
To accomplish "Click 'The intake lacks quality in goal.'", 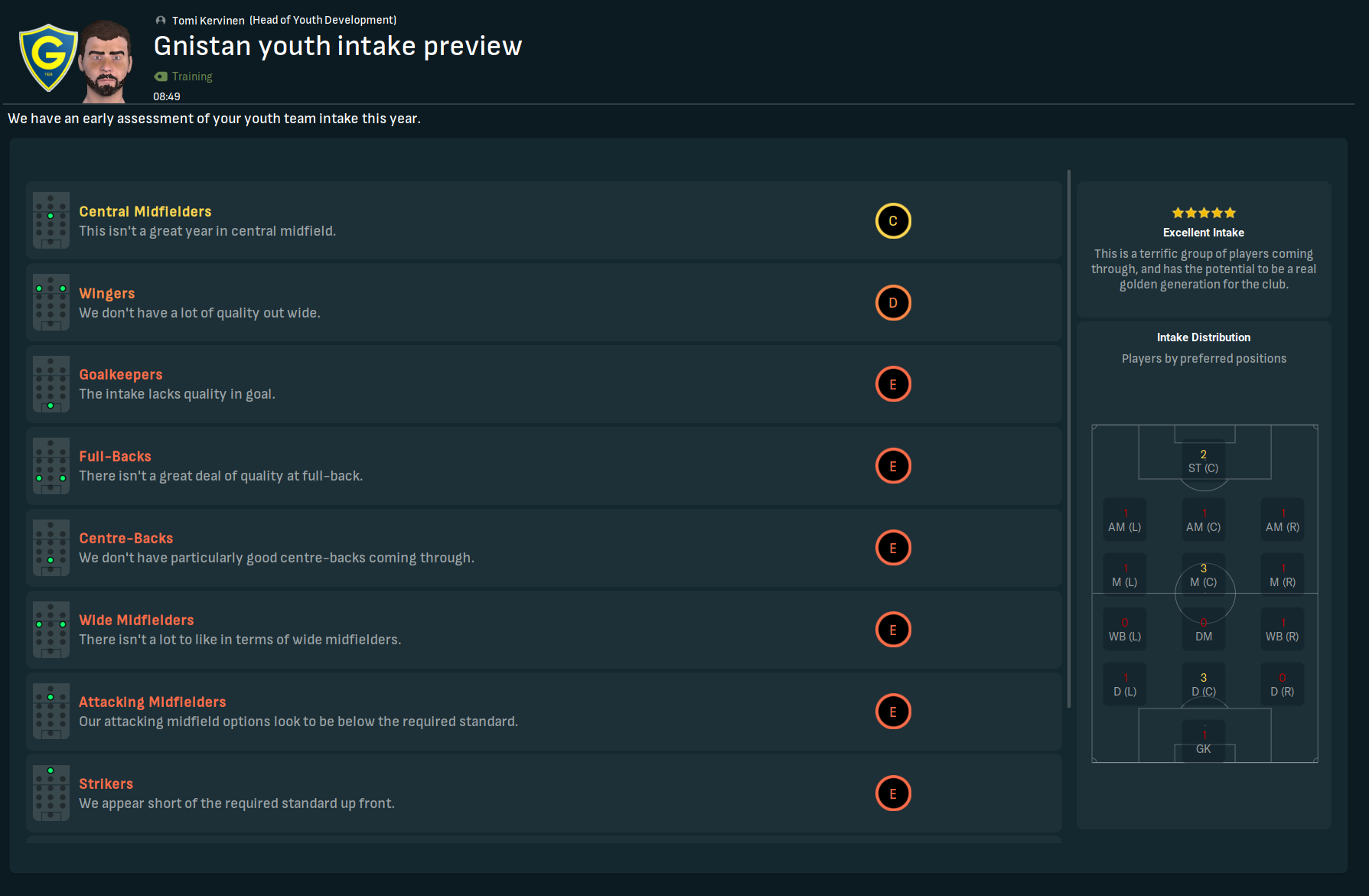I will click(177, 394).
